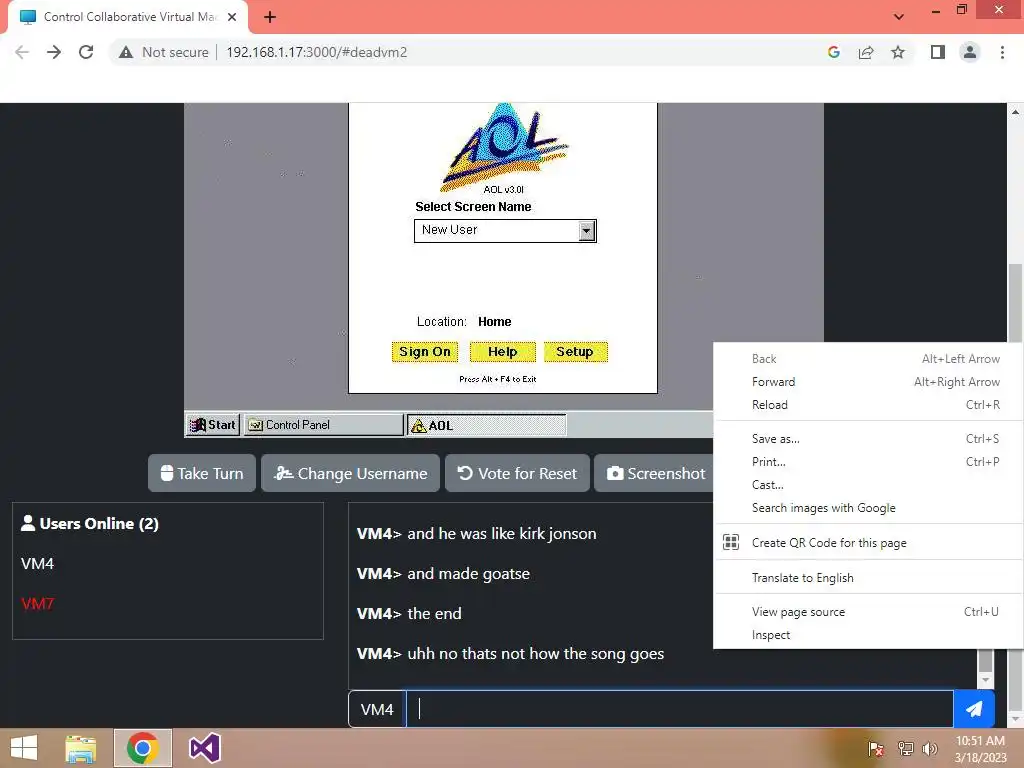Select View page source

[869, 611]
